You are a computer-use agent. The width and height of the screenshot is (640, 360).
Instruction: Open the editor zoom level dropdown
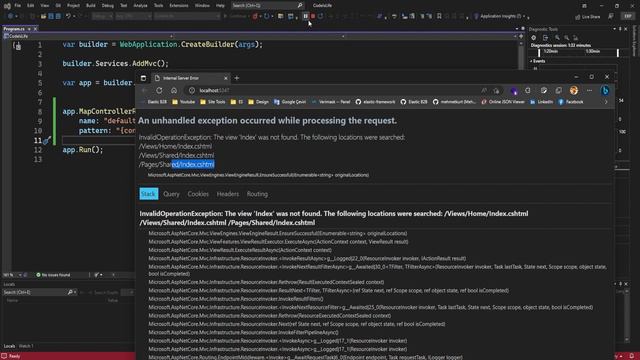click(20, 275)
